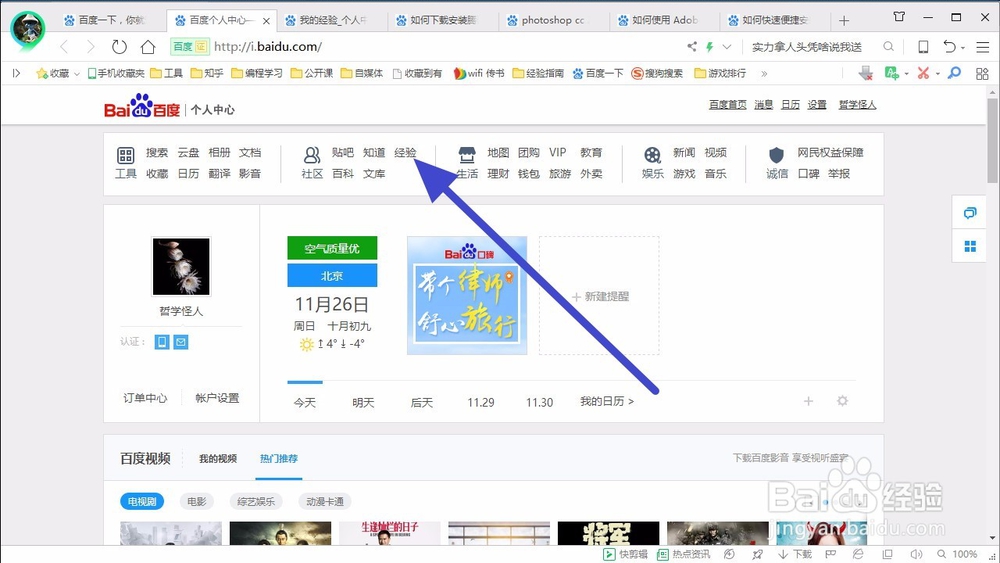Switch to photoshop cc browser tab
Screen dimensions: 1000x563
point(553,20)
